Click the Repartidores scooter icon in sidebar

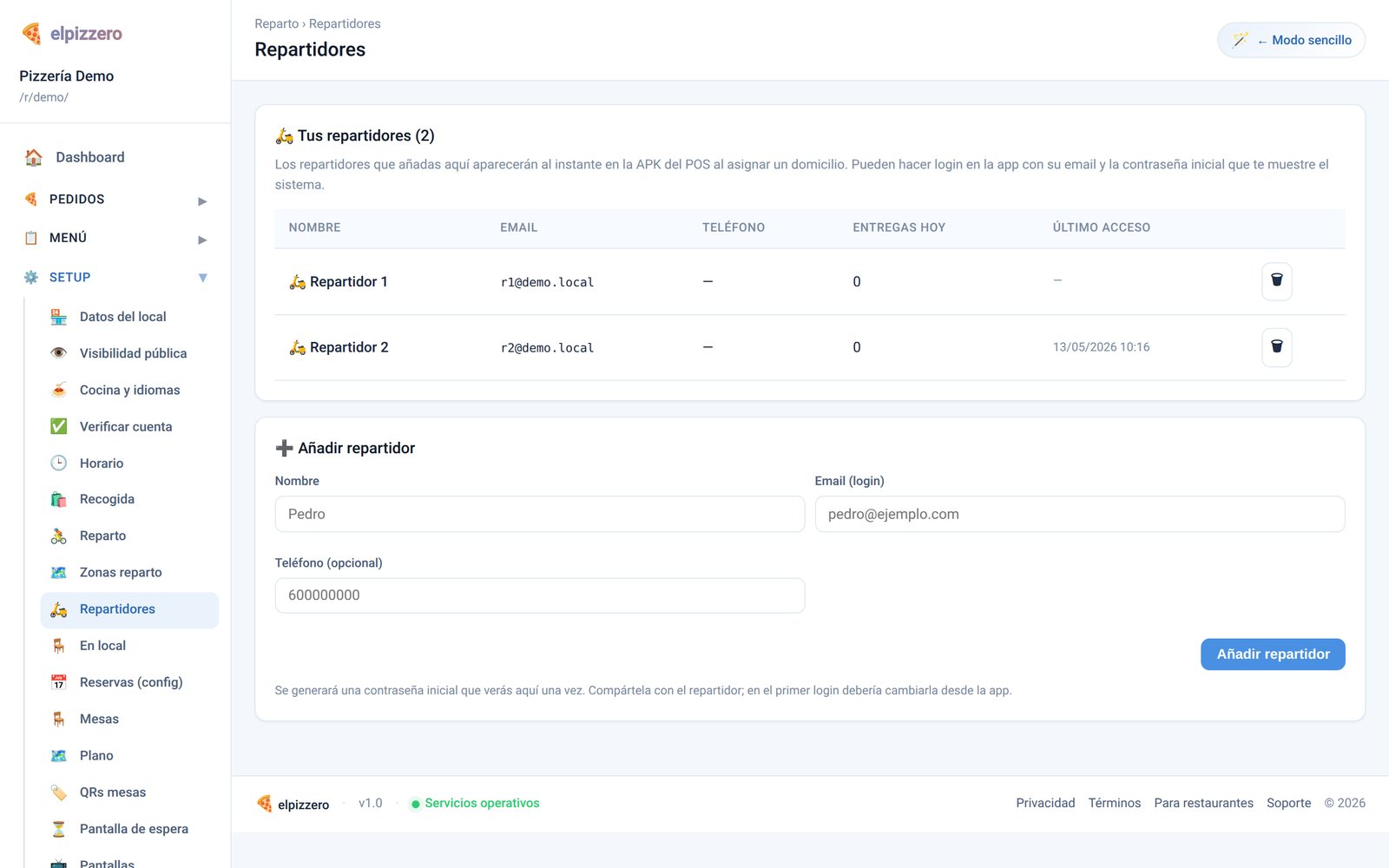[x=58, y=609]
